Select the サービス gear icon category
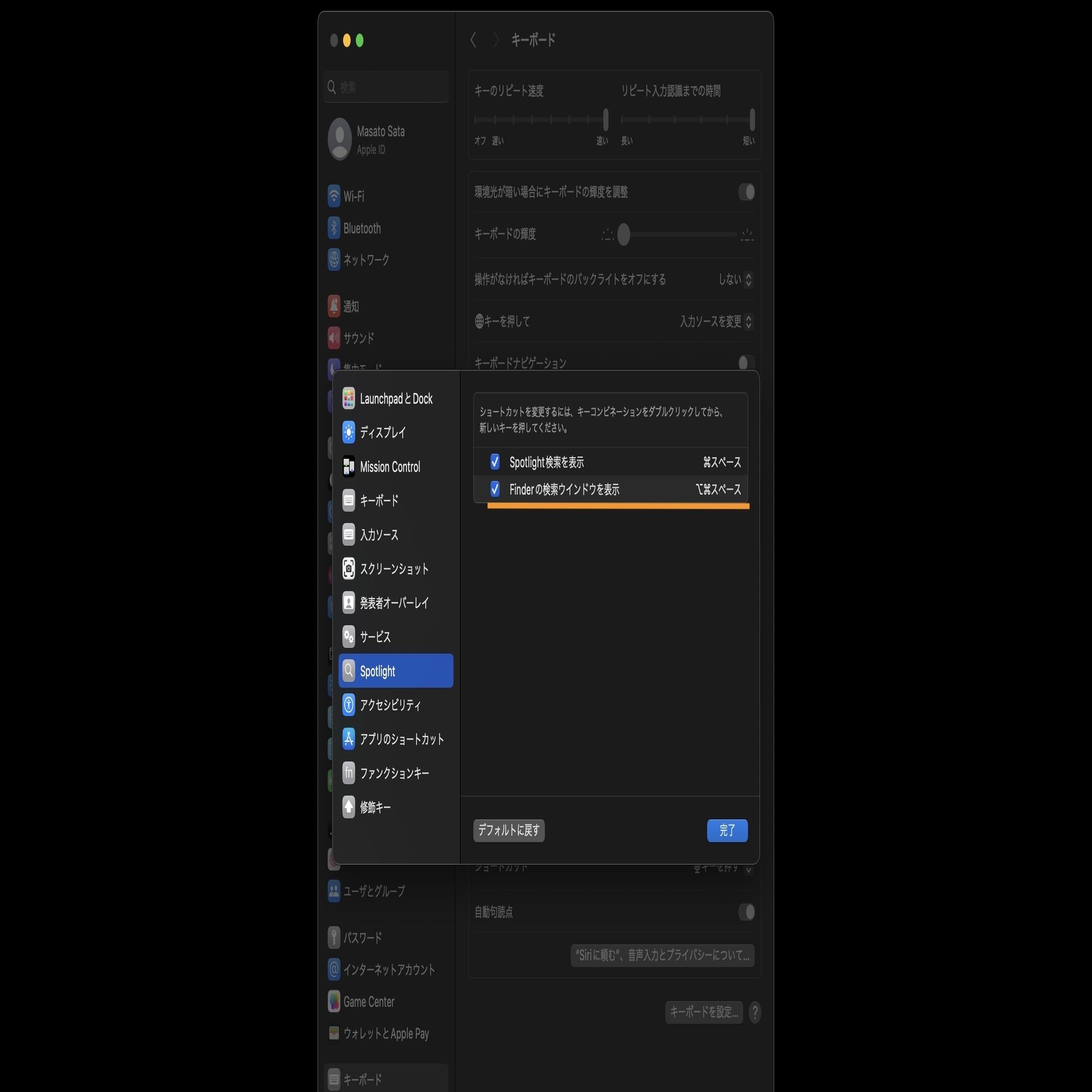 349,637
